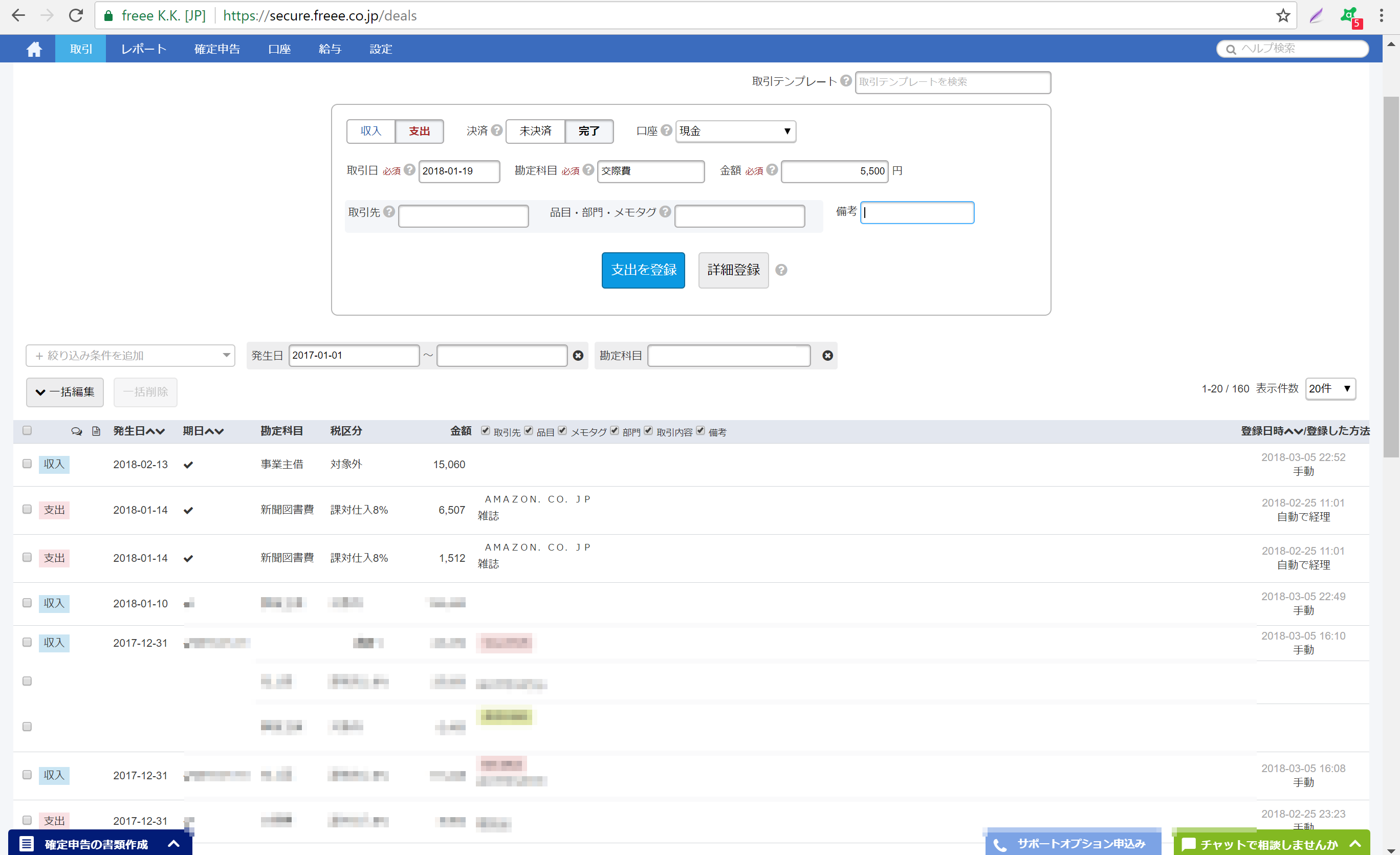This screenshot has height=855, width=1400.
Task: Open the Chrome three-dot menu
Action: [1382, 15]
